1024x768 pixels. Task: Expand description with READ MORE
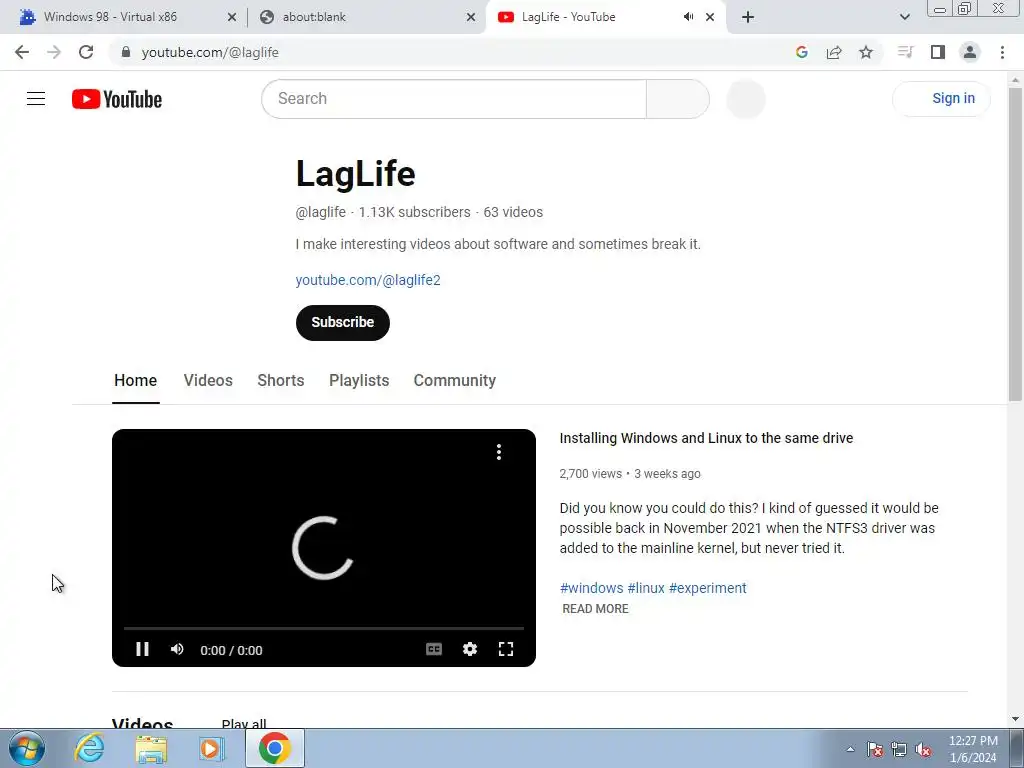click(595, 609)
